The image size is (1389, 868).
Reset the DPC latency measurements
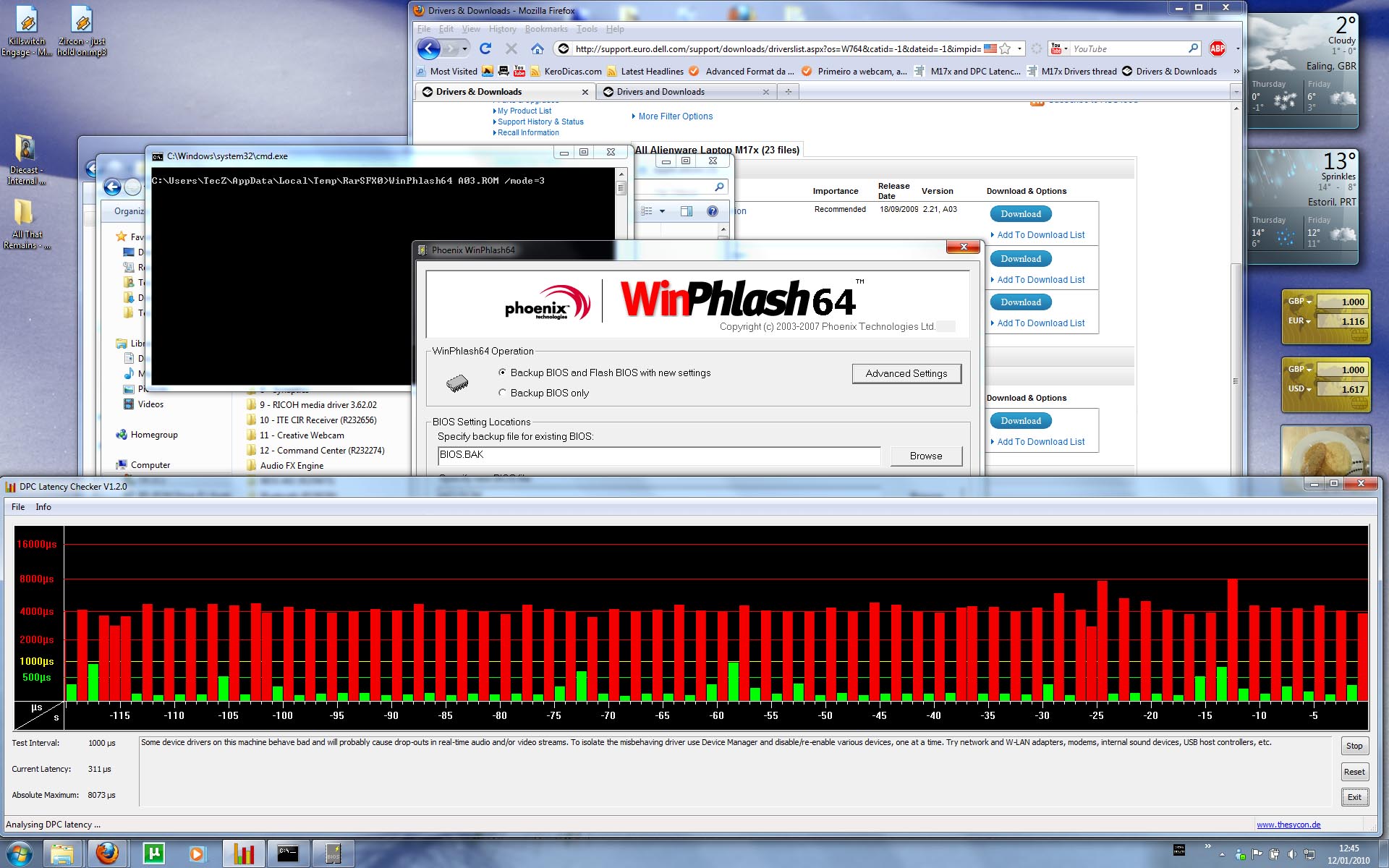(x=1354, y=772)
